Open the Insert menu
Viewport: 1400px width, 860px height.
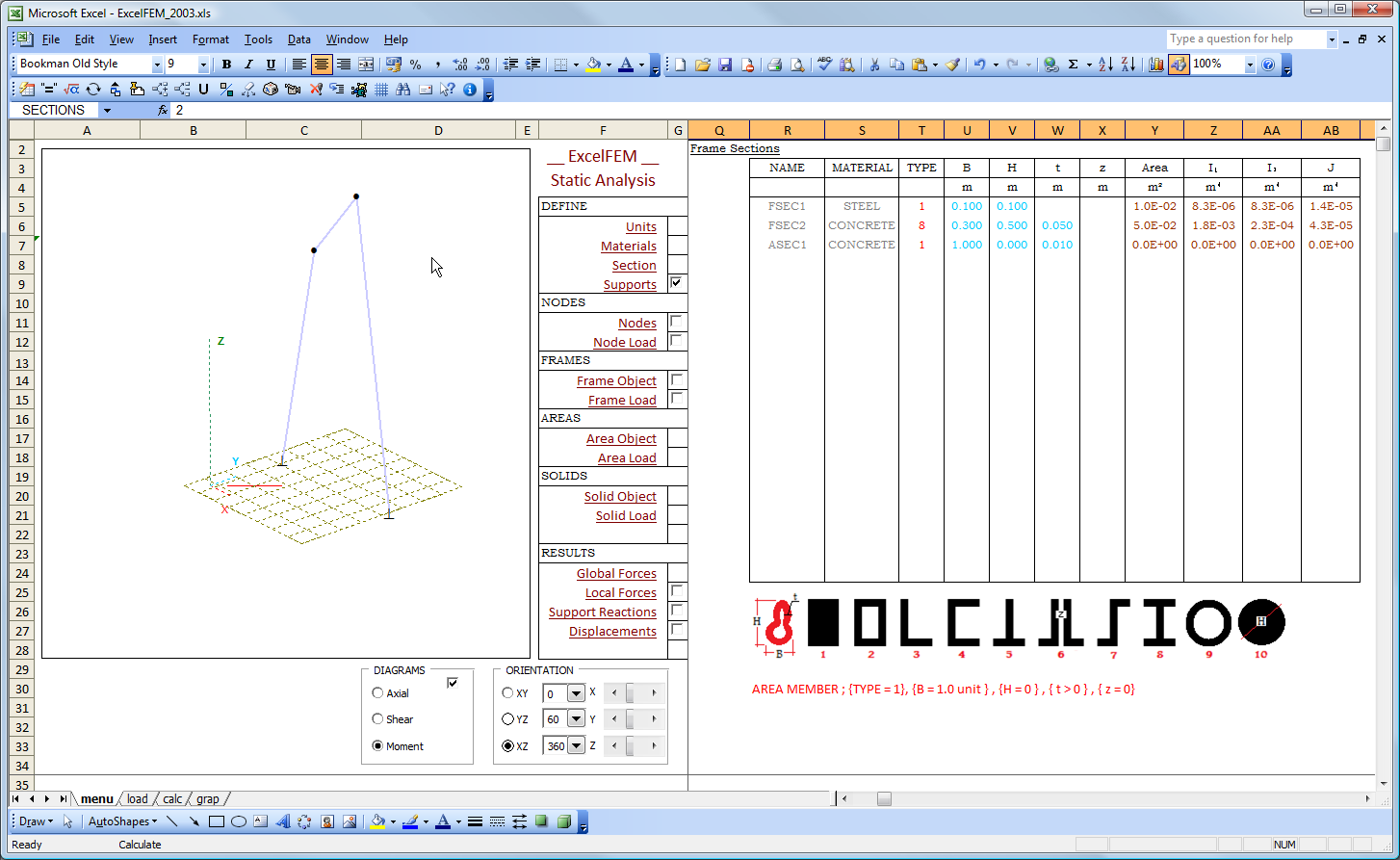pos(163,39)
